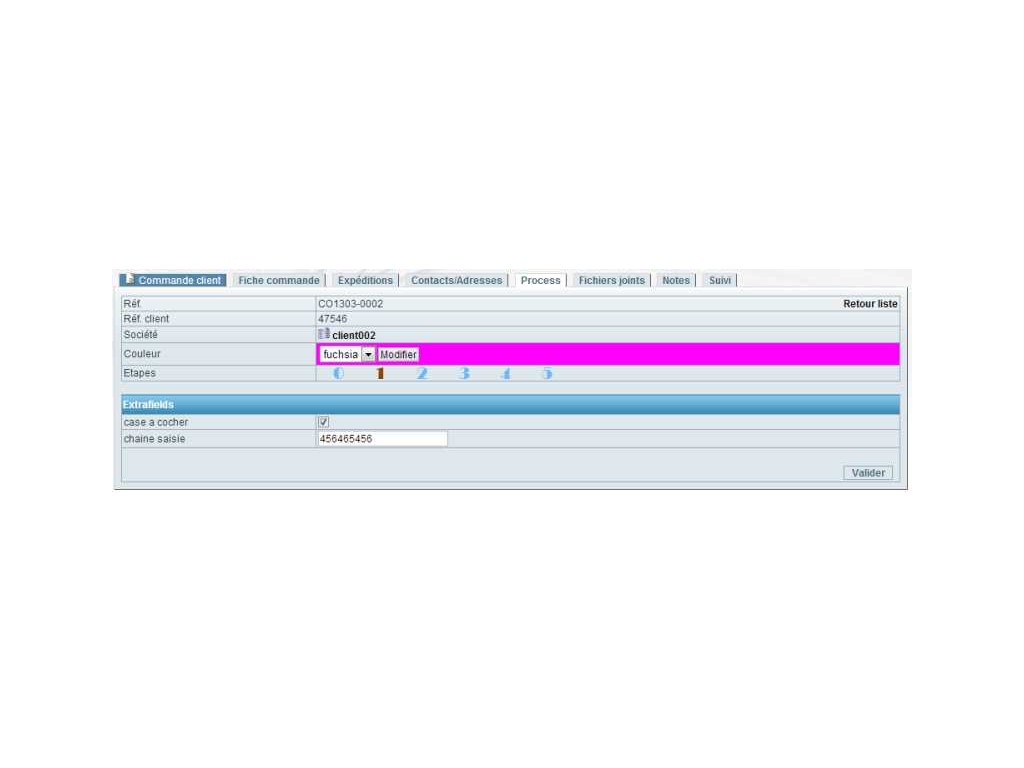Click the Etapes row label
This screenshot has height=768, width=1024.
139,373
